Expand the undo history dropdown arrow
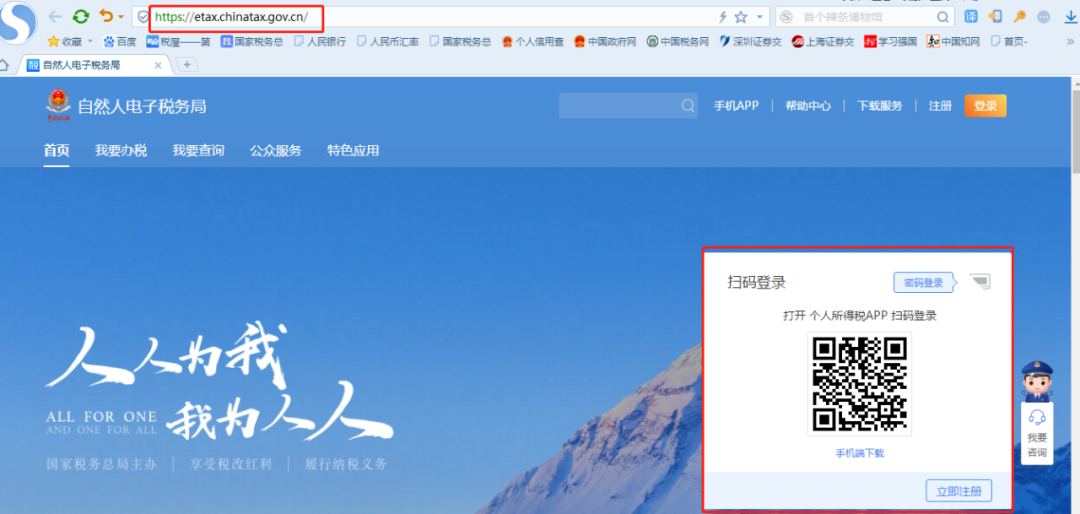 click(121, 17)
